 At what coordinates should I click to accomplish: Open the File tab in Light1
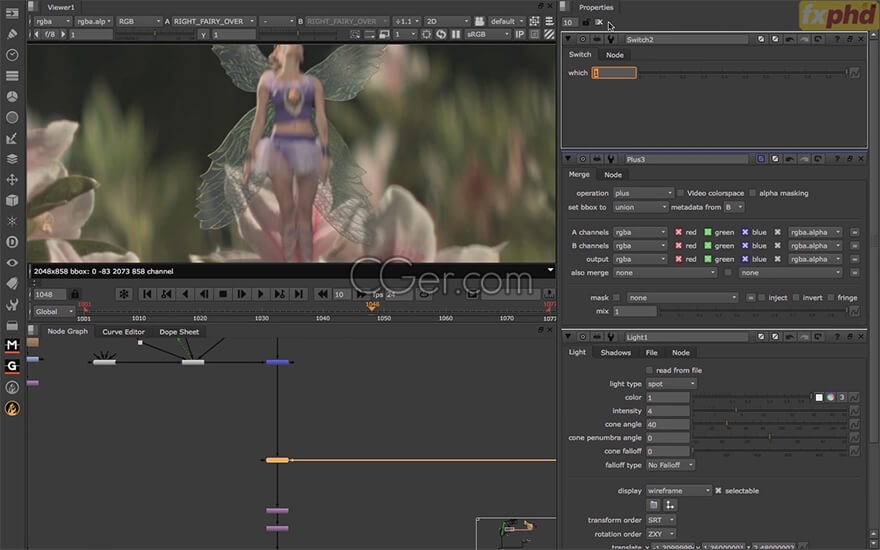[x=651, y=352]
